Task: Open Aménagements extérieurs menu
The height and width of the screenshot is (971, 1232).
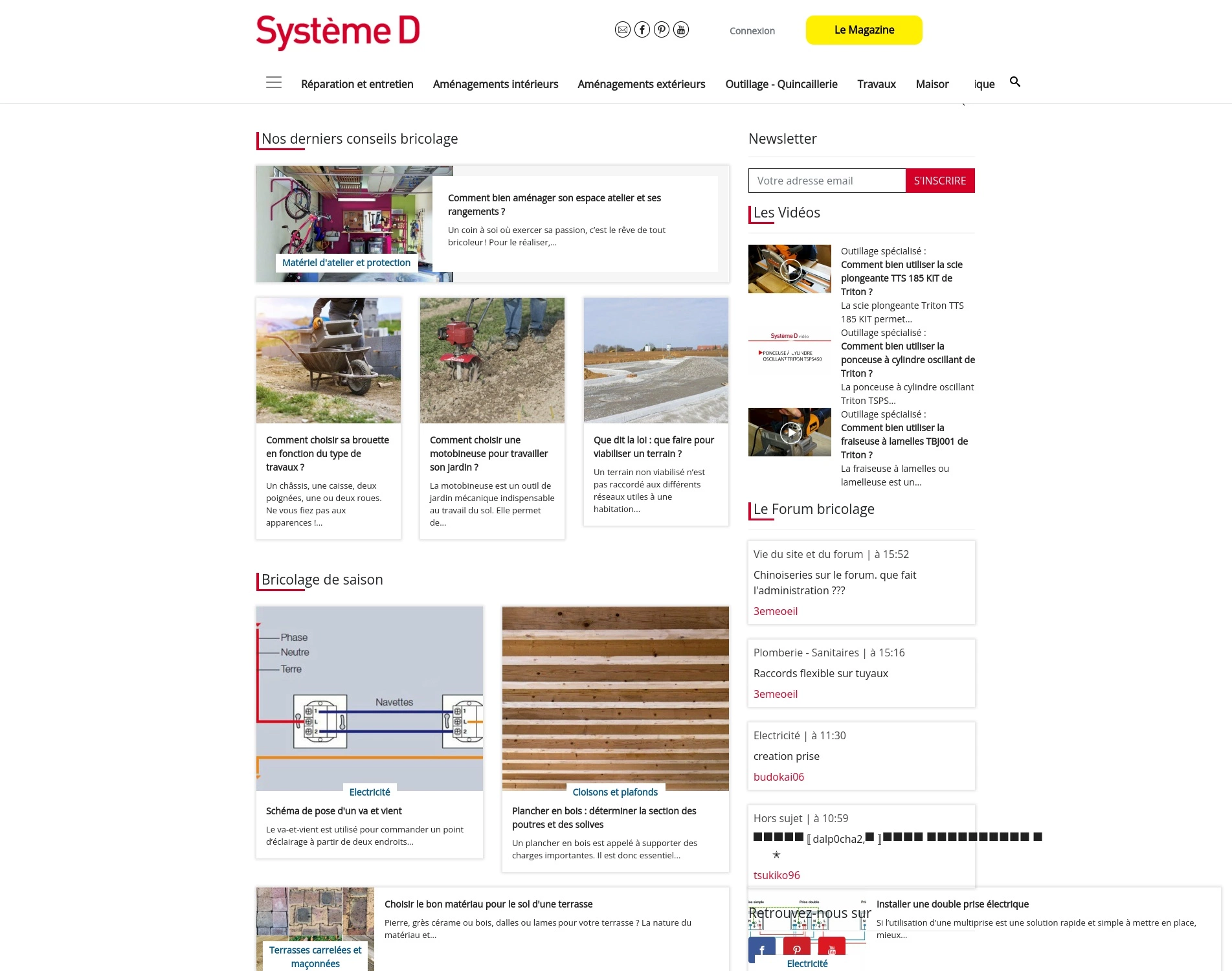Action: [x=642, y=84]
